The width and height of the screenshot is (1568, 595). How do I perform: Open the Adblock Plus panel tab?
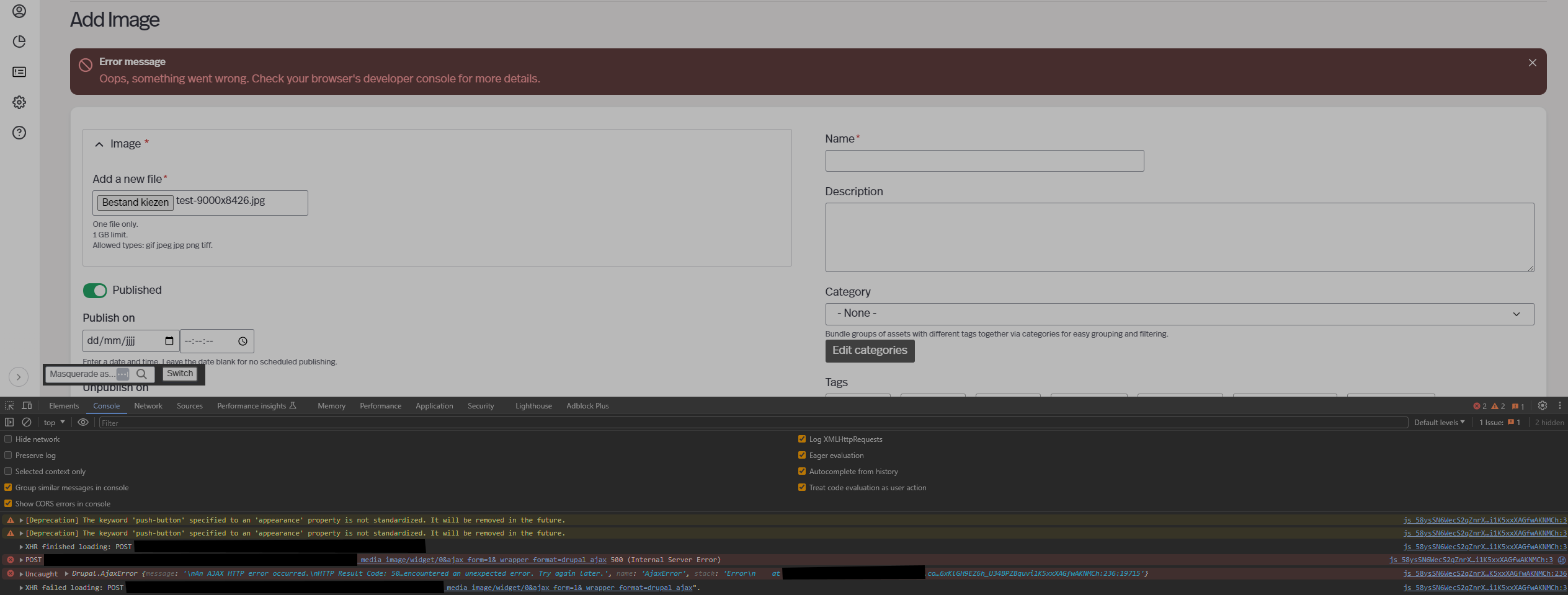587,405
